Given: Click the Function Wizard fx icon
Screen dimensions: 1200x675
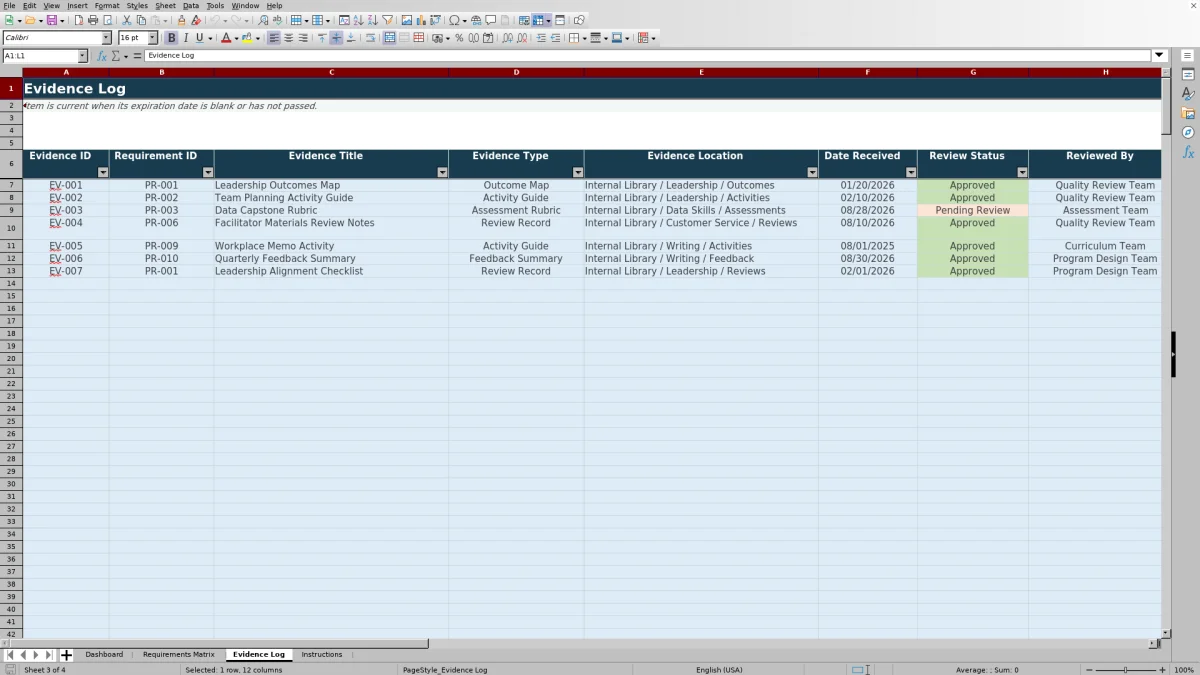Looking at the screenshot, I should tap(102, 56).
